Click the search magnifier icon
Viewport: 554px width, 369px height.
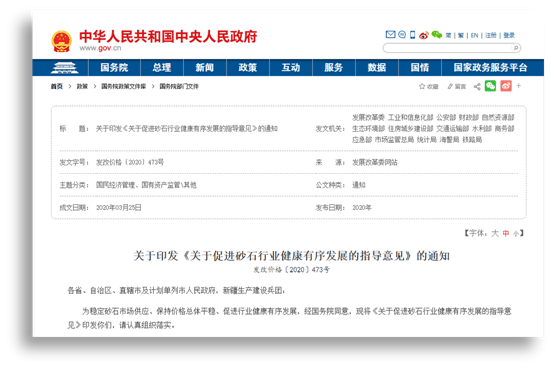pyautogui.click(x=516, y=48)
